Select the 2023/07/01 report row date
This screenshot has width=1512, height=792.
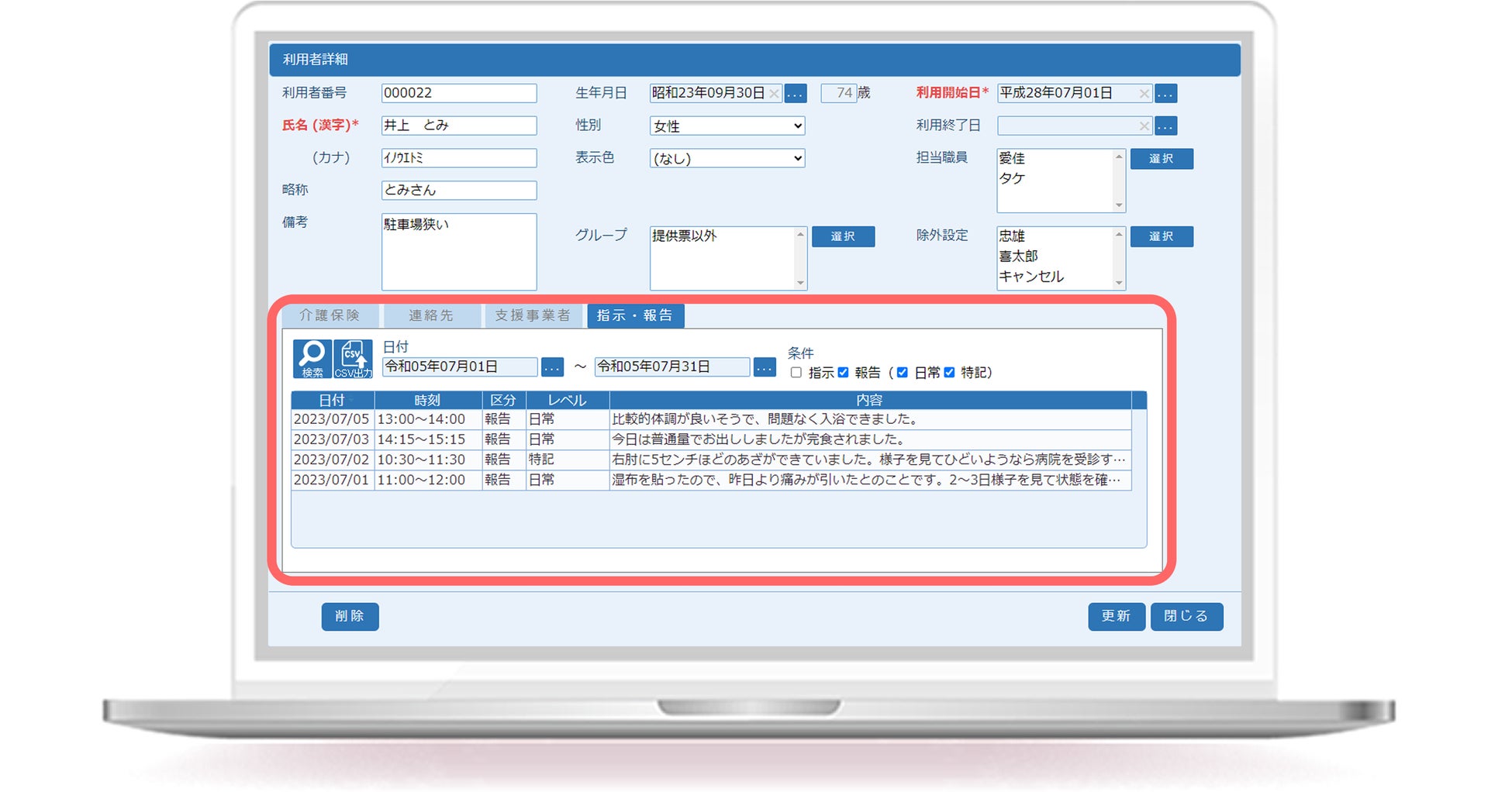click(x=332, y=480)
